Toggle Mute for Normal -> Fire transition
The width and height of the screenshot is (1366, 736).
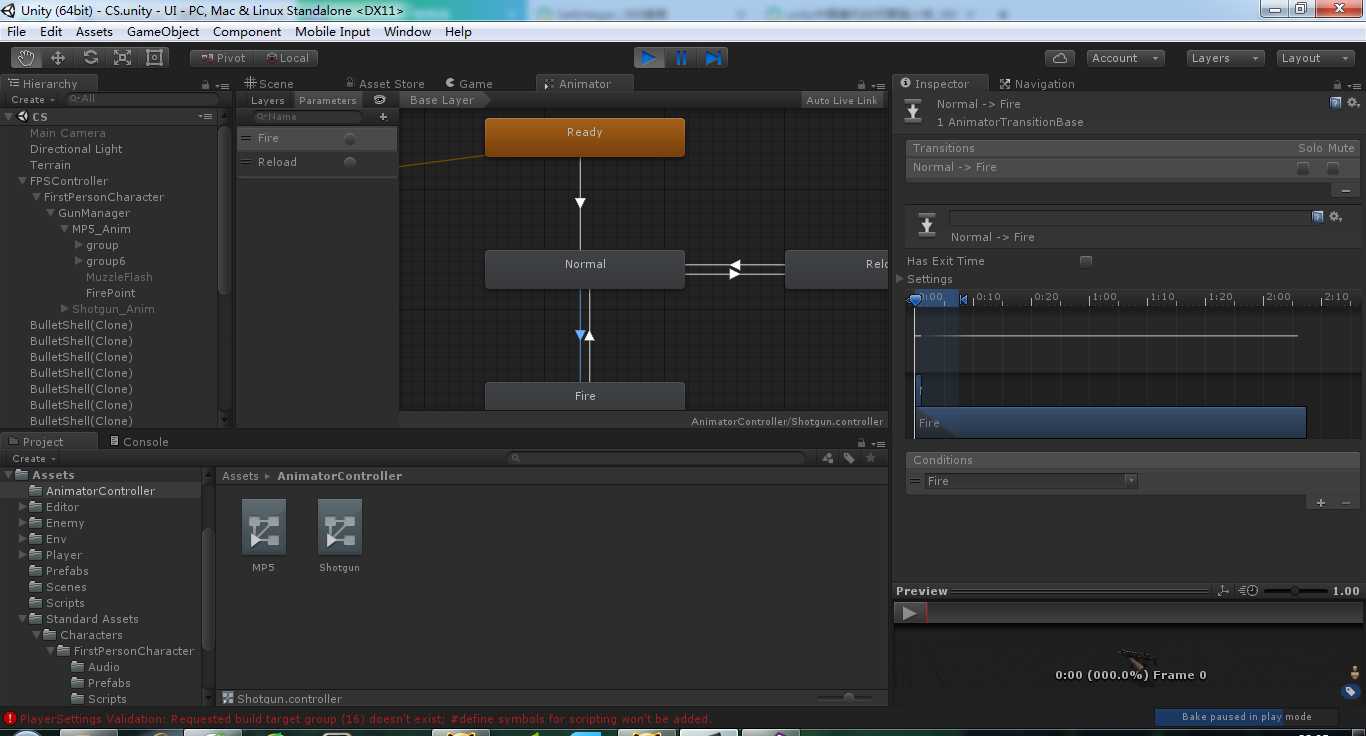(x=1333, y=168)
